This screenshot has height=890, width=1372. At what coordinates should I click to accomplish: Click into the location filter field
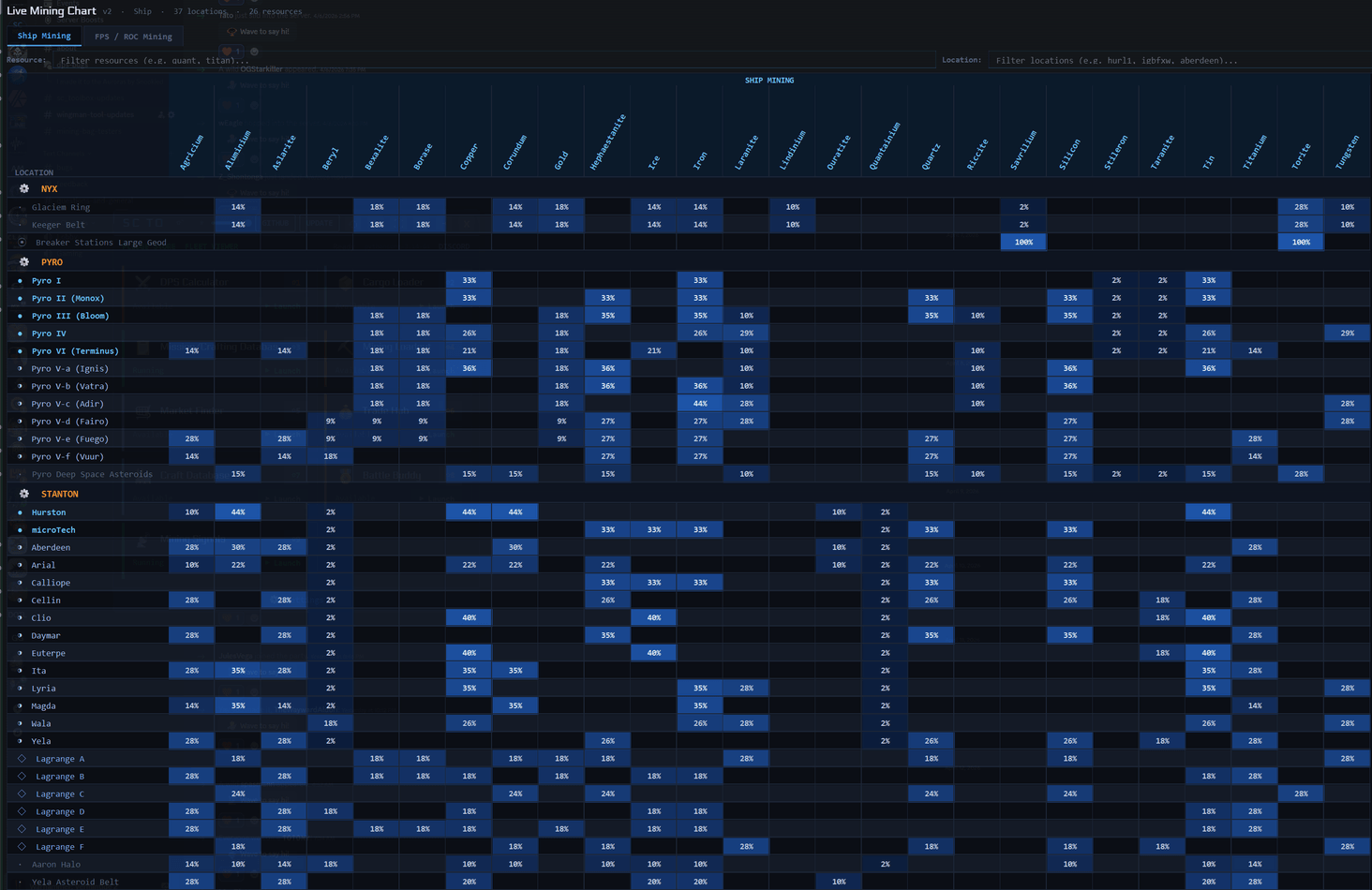point(1176,60)
